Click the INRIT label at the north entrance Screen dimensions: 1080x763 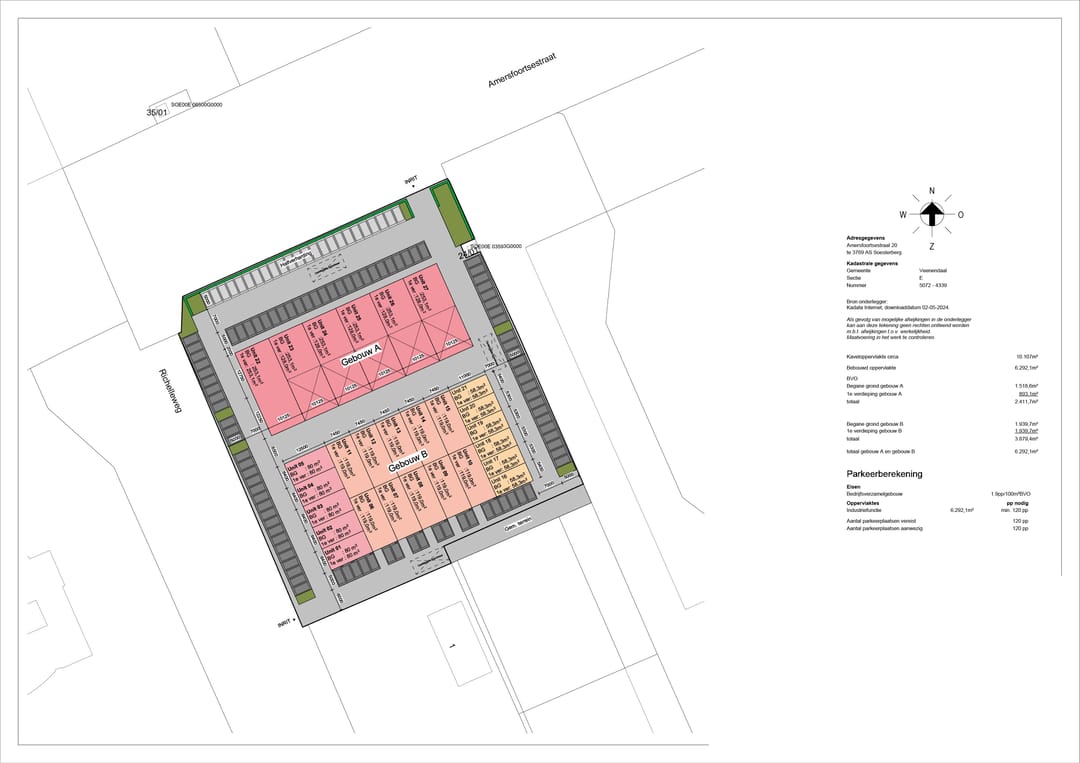[410, 181]
